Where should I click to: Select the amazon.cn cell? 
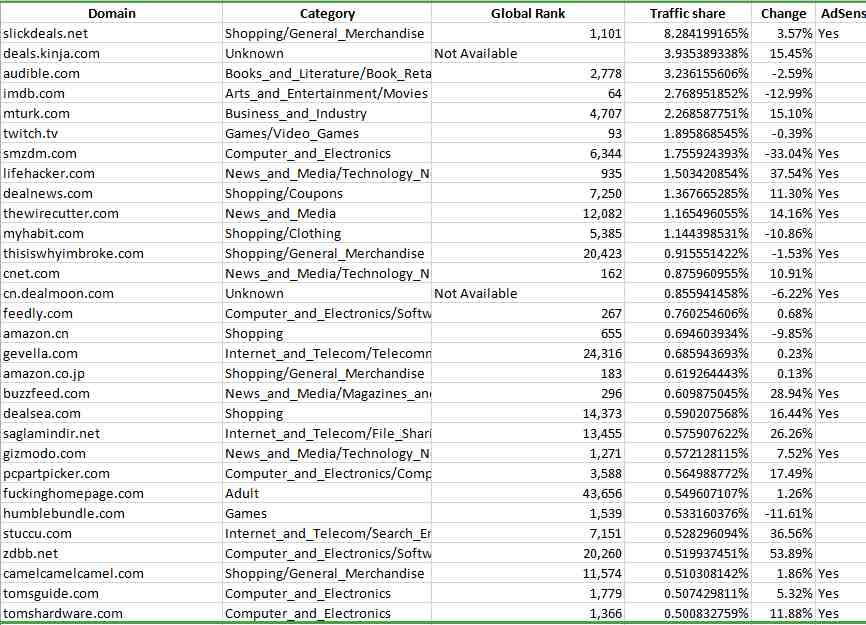click(111, 333)
